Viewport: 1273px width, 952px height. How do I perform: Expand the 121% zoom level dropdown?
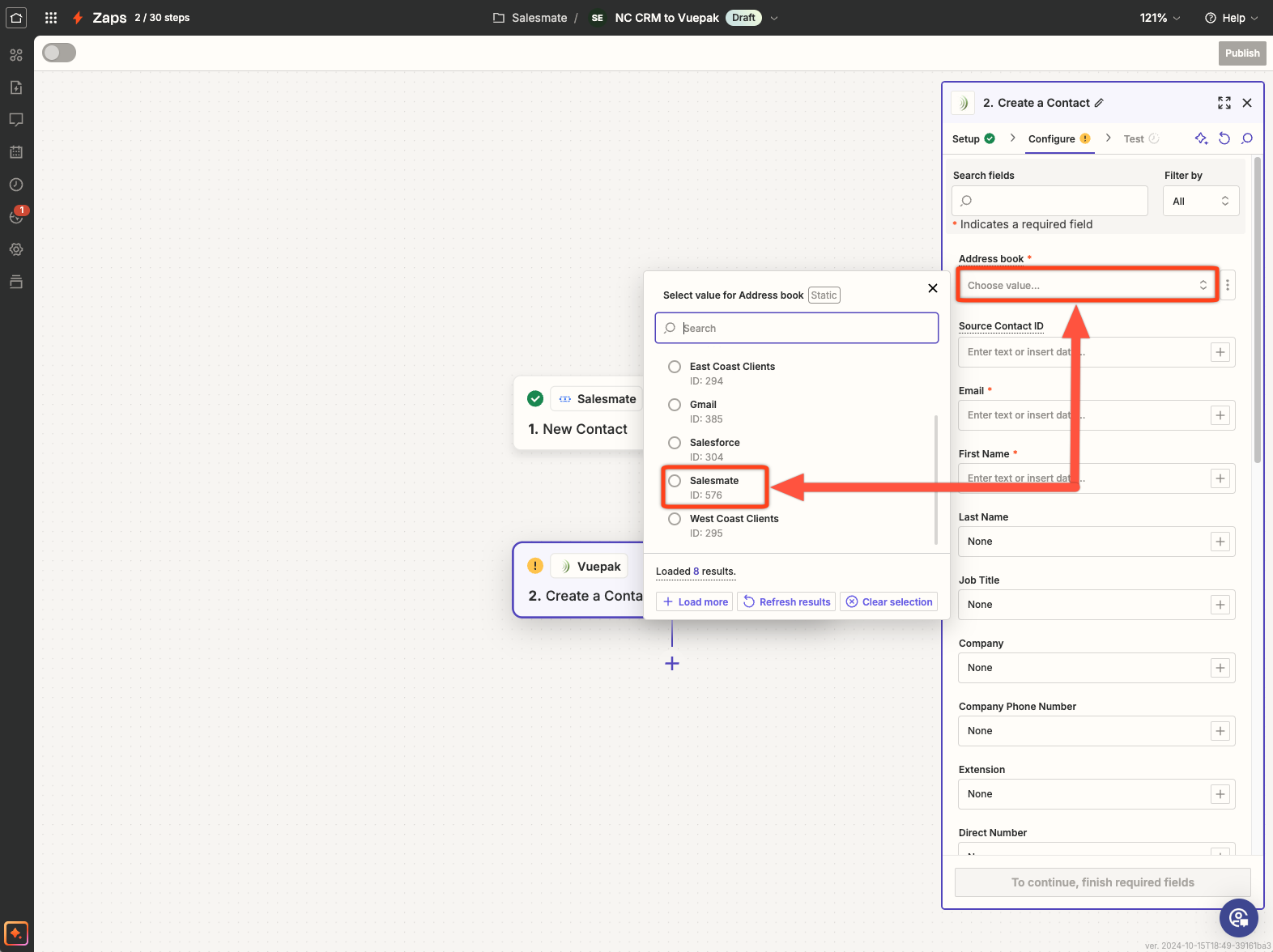1160,18
